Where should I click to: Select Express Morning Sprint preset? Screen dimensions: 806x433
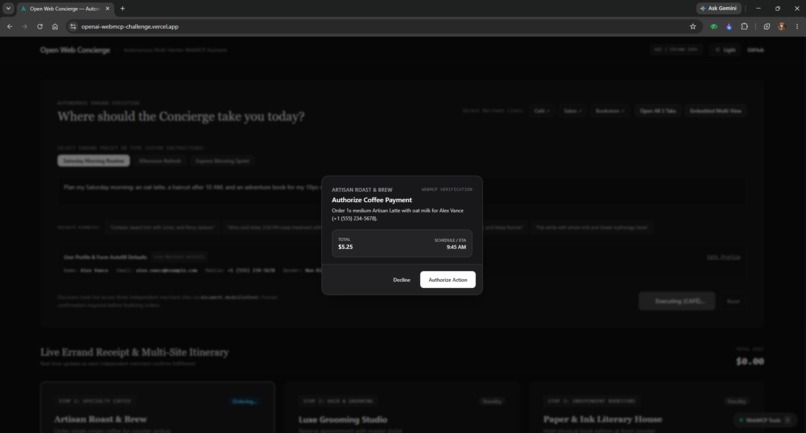(223, 161)
